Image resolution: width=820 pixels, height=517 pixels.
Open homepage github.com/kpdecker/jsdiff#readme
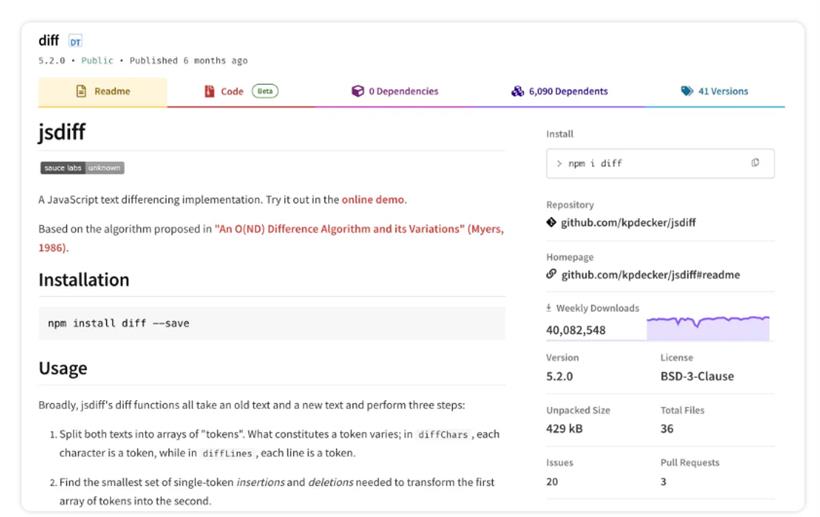click(x=651, y=275)
